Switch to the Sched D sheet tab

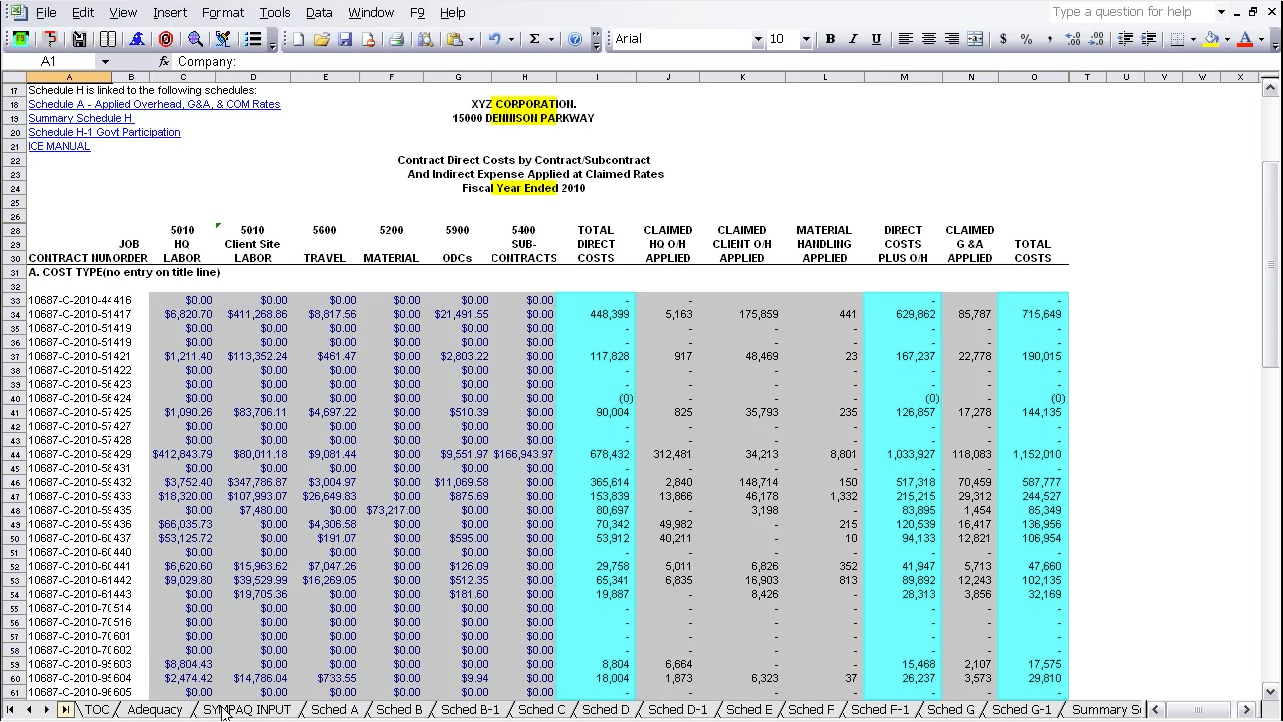(604, 709)
